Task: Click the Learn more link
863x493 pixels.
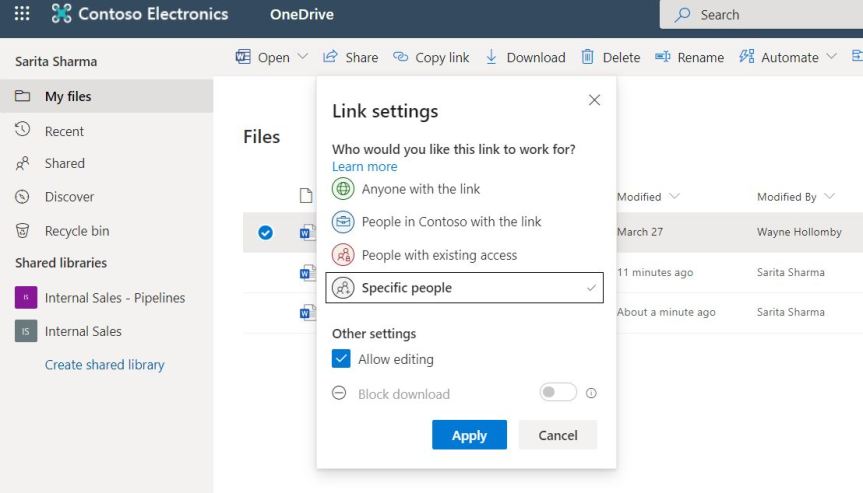Action: [364, 166]
